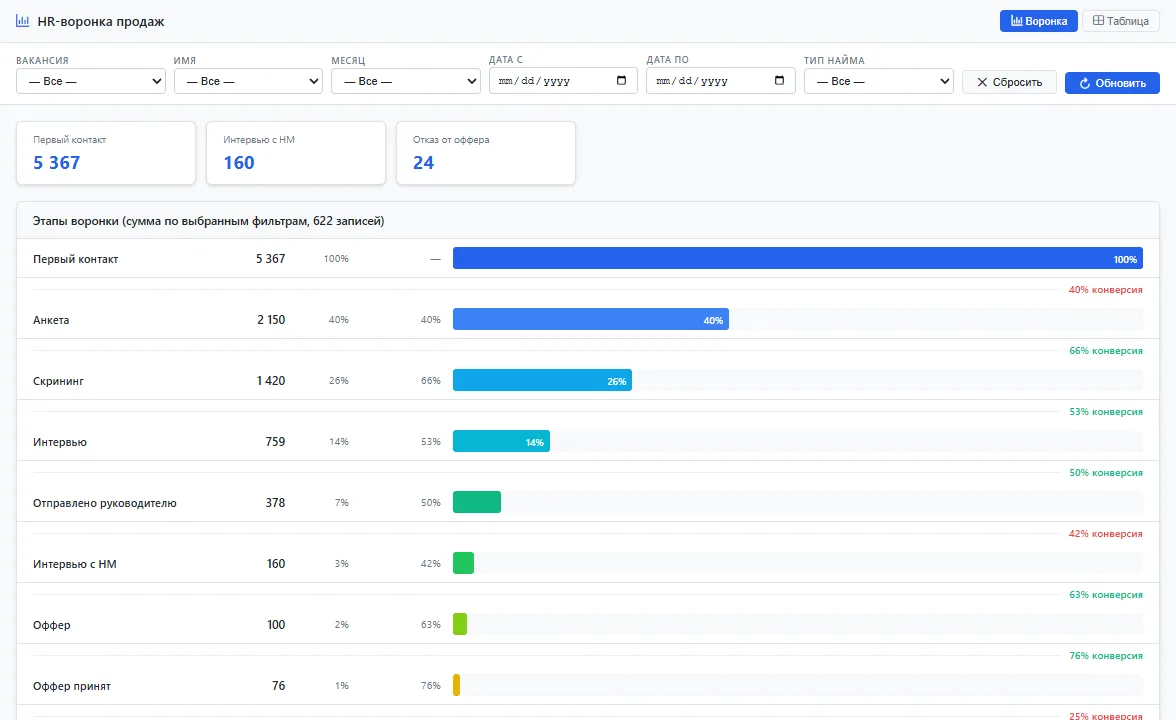Click the HR-воронка продаж page title

pos(100,22)
